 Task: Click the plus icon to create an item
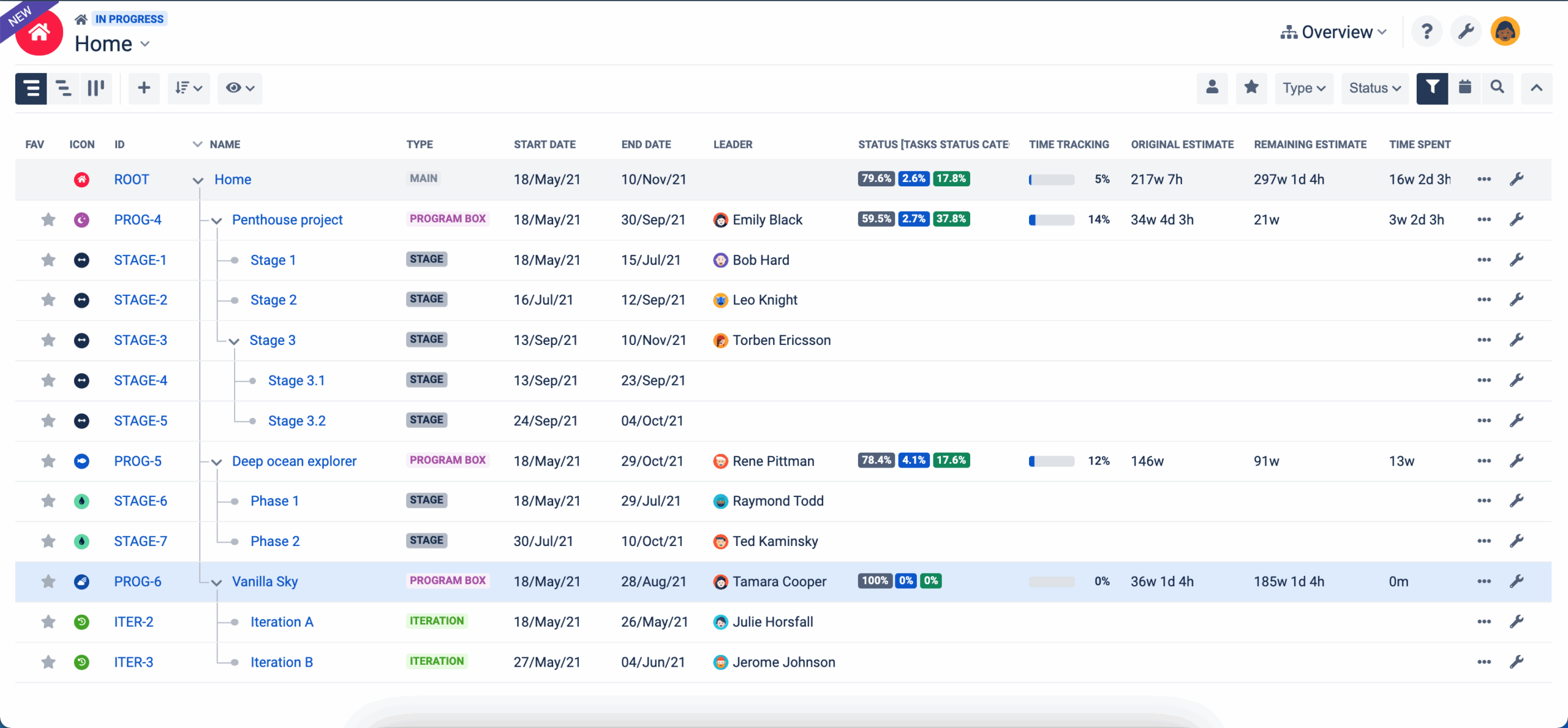pyautogui.click(x=143, y=88)
